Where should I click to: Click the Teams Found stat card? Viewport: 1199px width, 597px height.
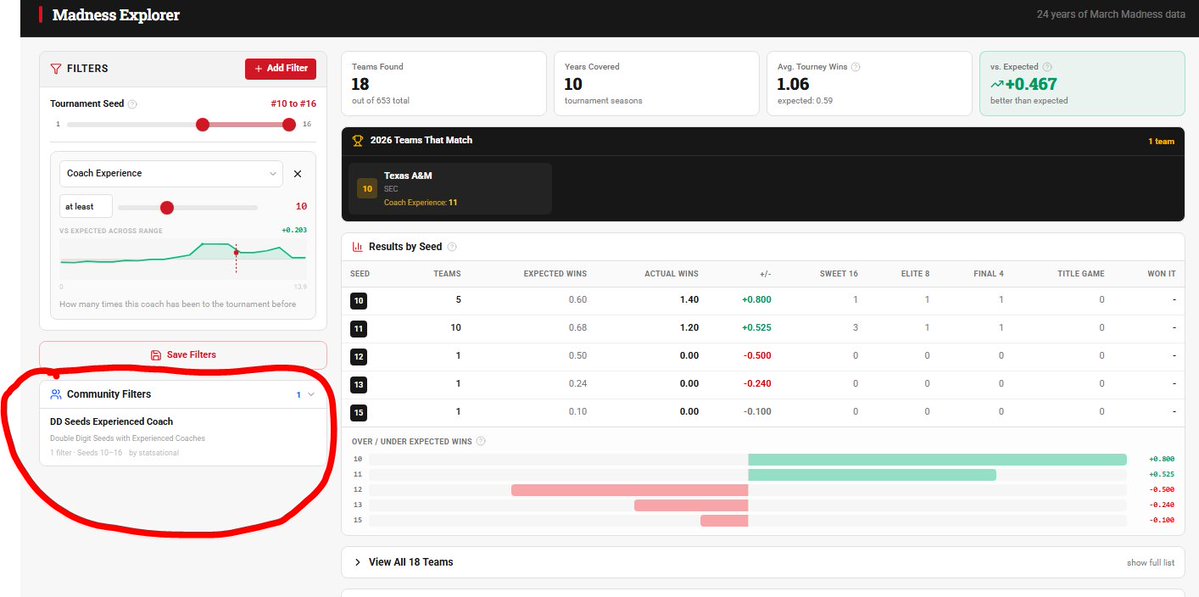coord(444,83)
